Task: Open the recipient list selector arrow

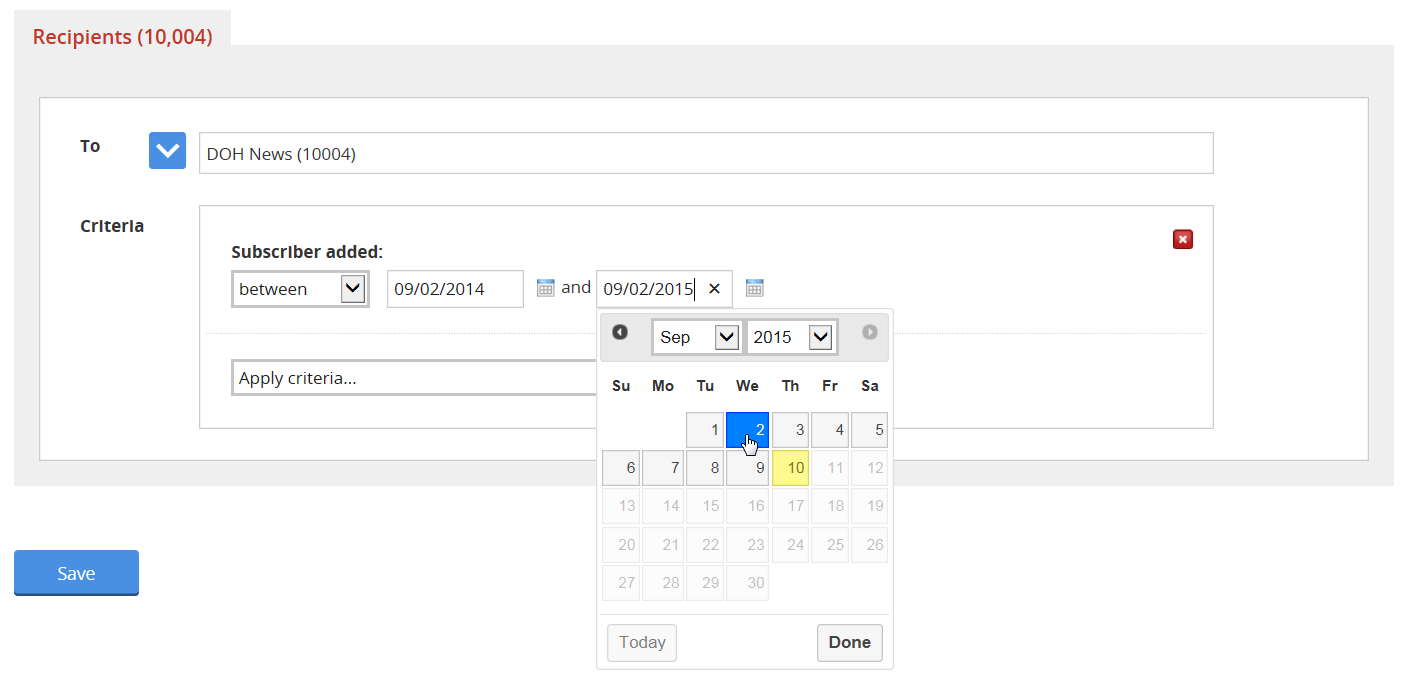Action: click(x=167, y=150)
